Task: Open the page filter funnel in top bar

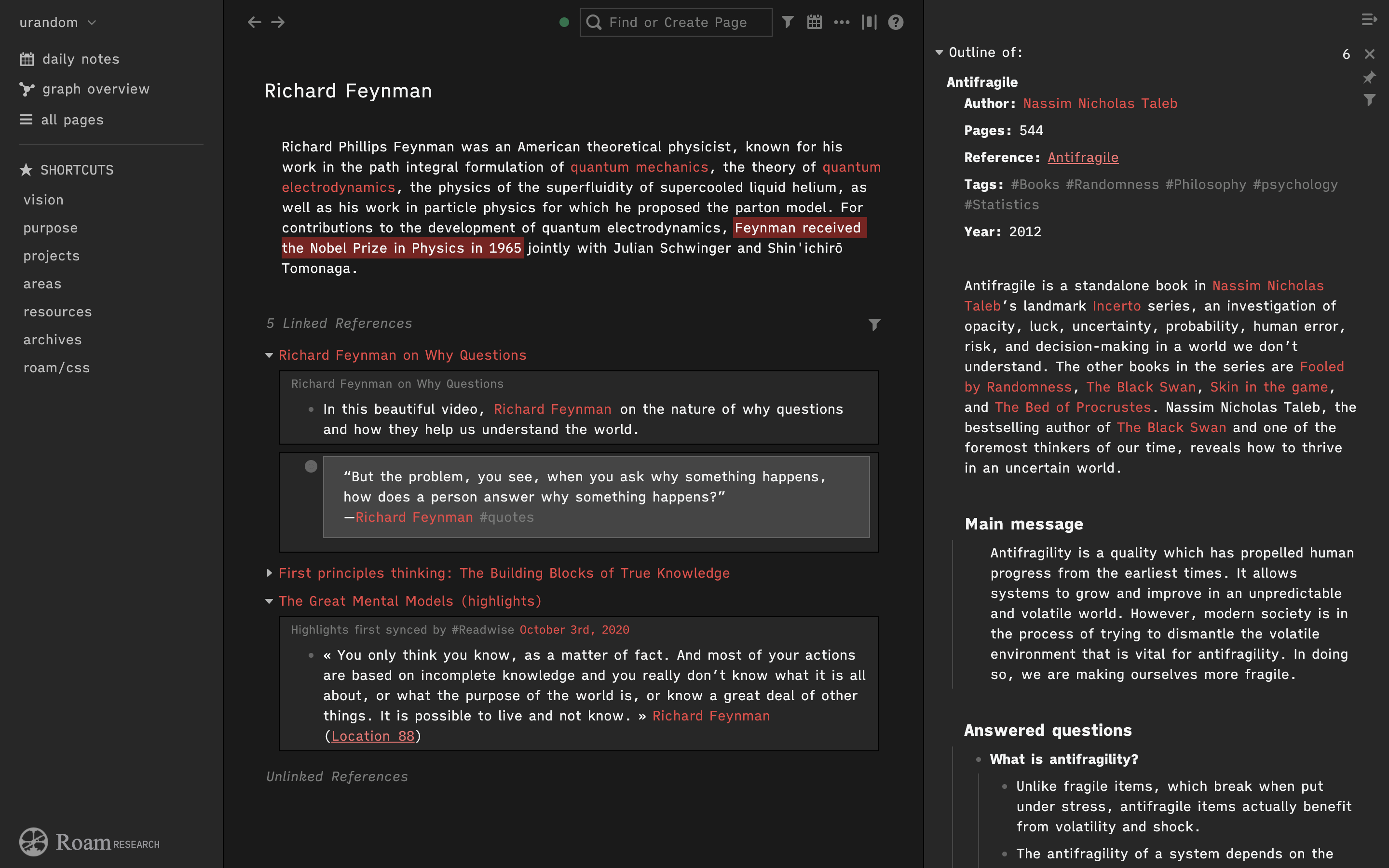Action: [x=788, y=22]
